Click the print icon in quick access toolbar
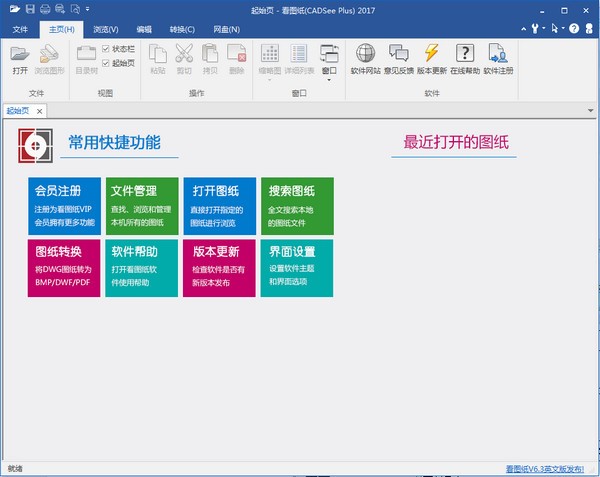This screenshot has width=600, height=477. [46, 9]
